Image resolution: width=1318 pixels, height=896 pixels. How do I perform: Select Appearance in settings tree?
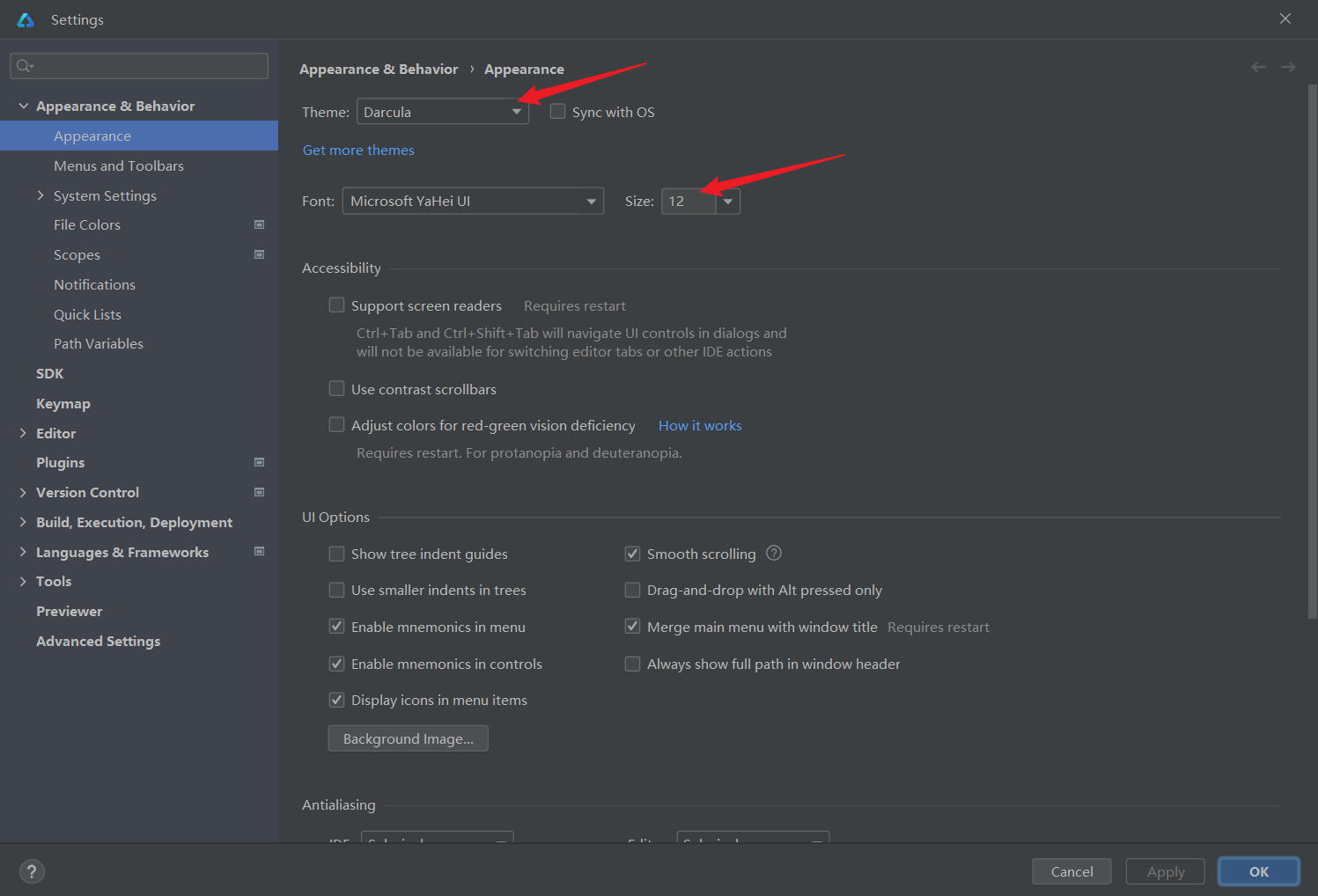(x=139, y=136)
